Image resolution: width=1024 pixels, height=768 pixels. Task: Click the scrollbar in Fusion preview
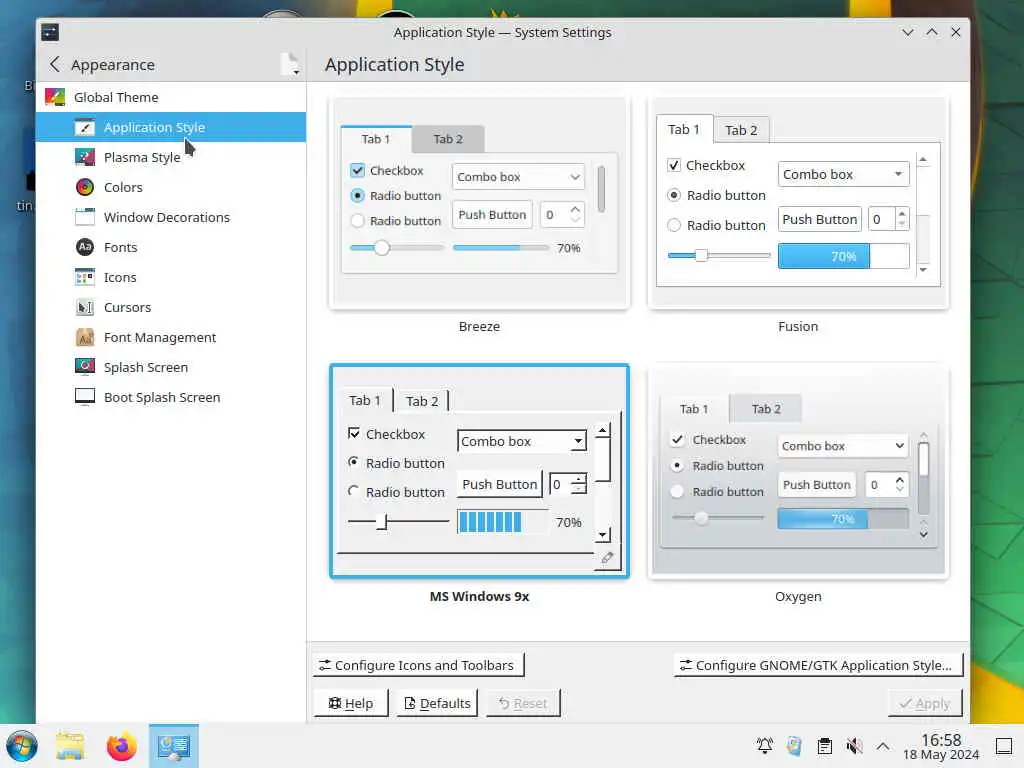coord(923,214)
